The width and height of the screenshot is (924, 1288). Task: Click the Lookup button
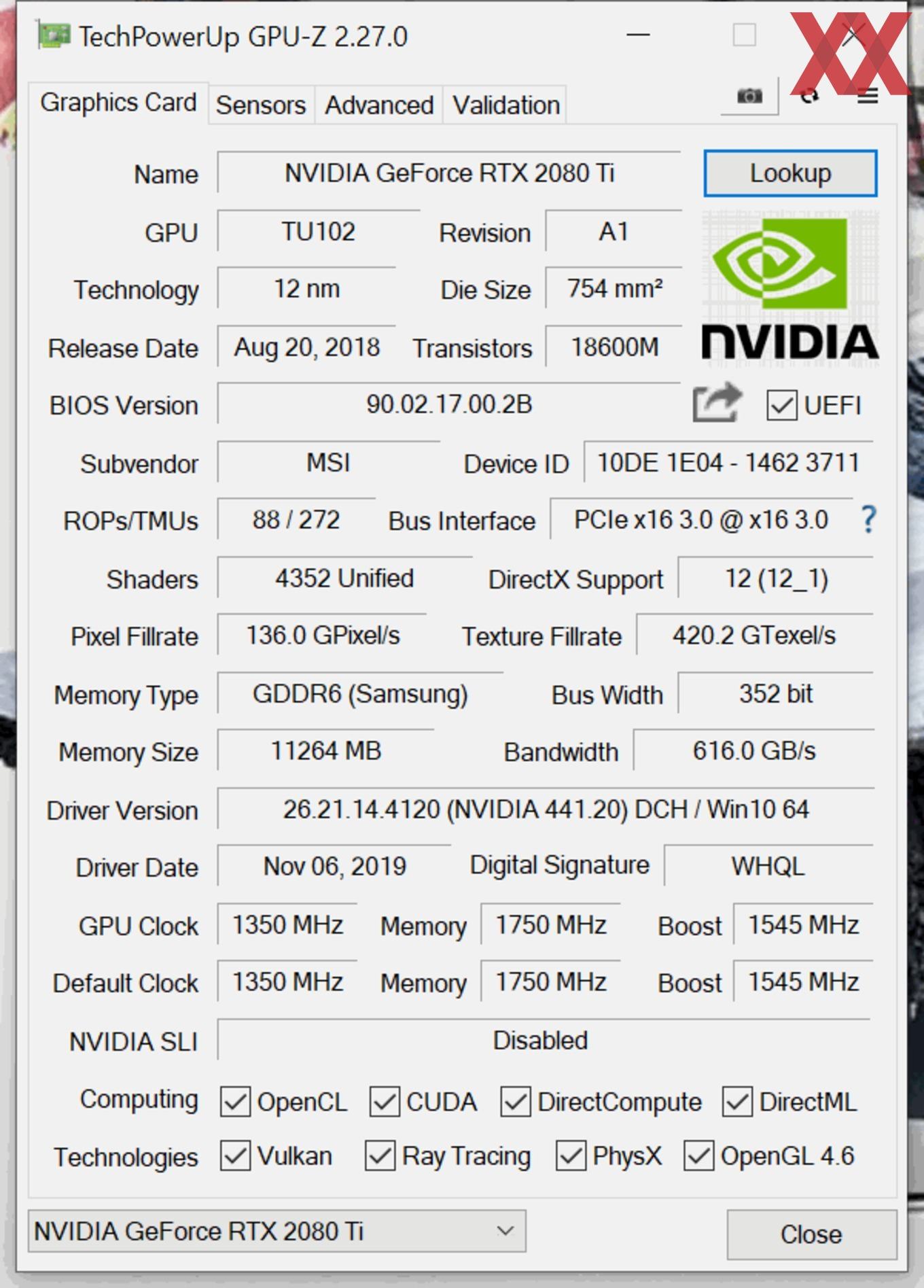[790, 173]
